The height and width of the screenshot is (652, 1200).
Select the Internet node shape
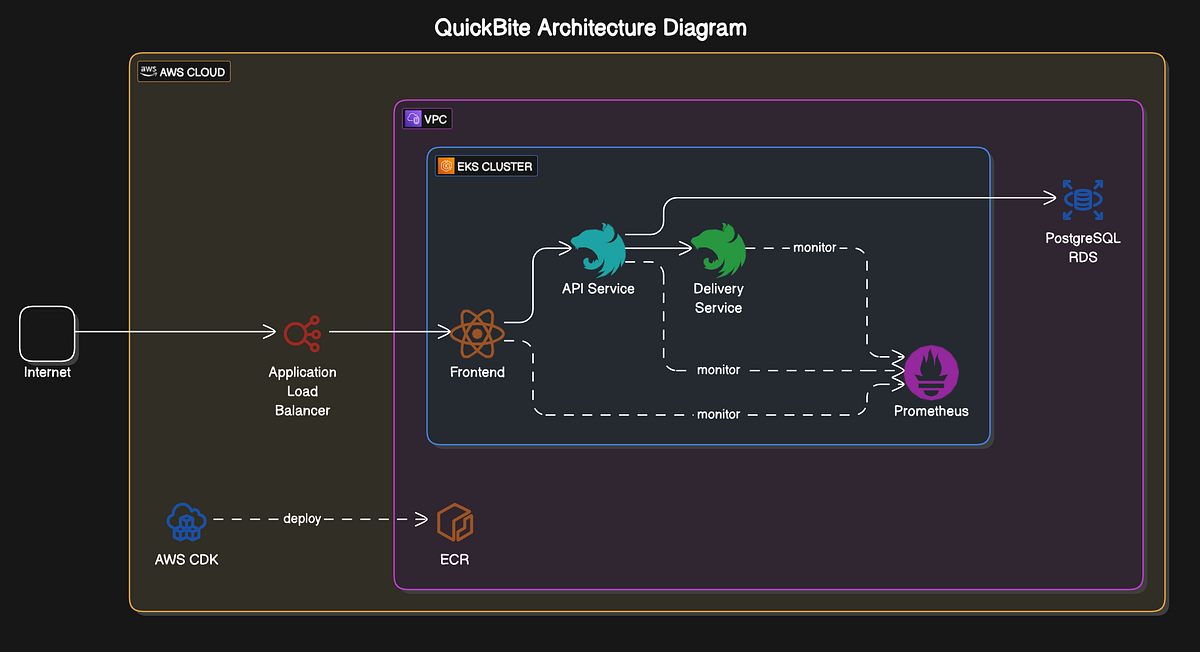47,334
